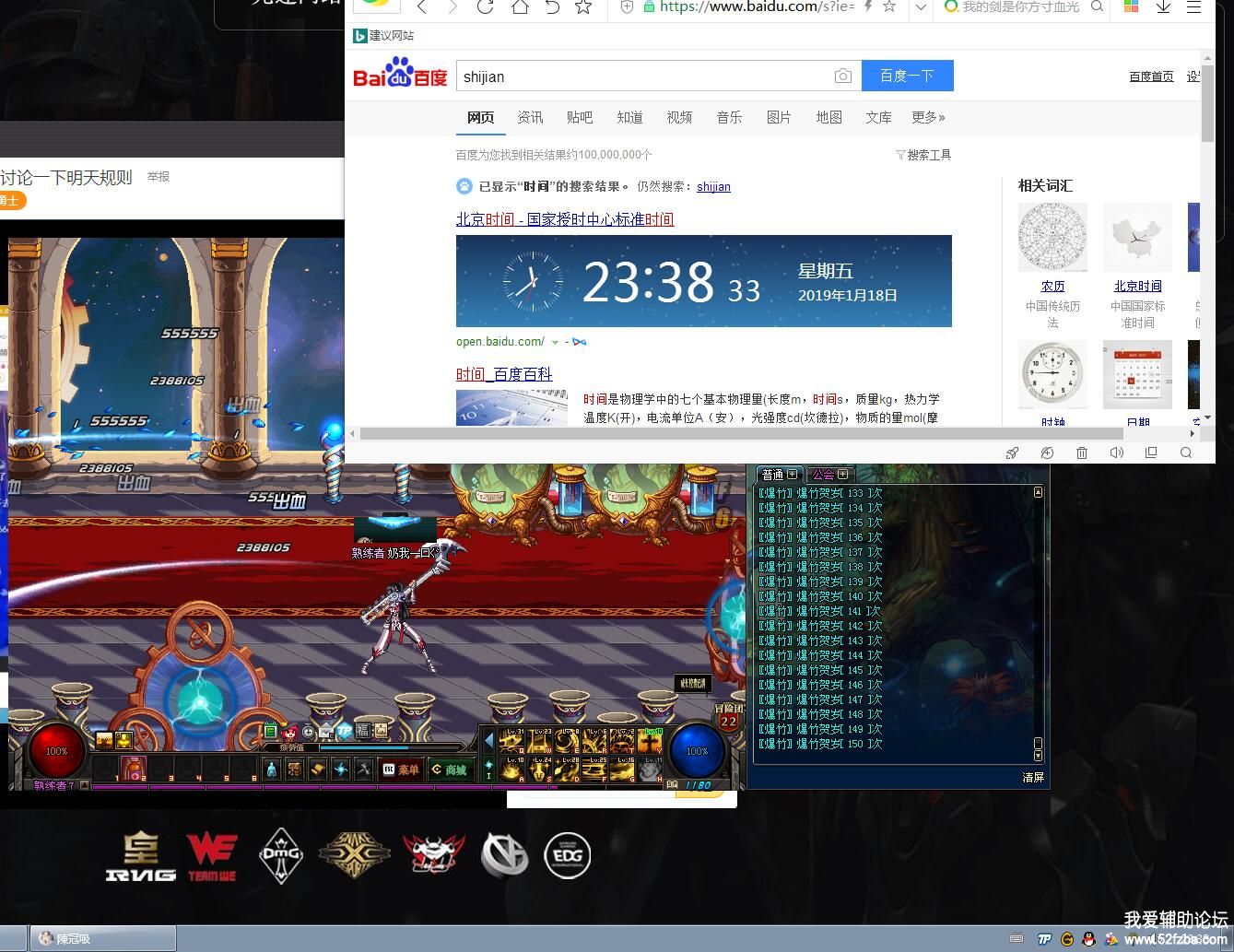Screen dimensions: 1234x952
Task: Go back in the browser toolbar
Action: [x=421, y=6]
